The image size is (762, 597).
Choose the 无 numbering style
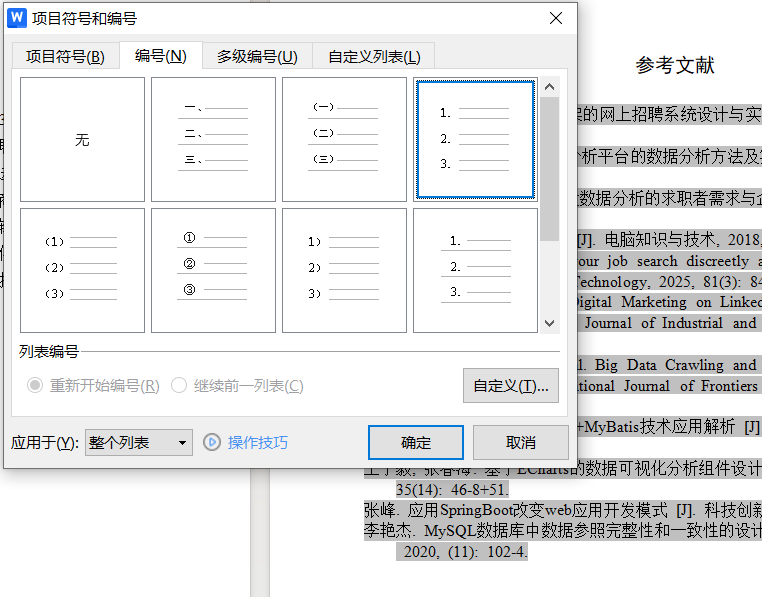[x=82, y=140]
